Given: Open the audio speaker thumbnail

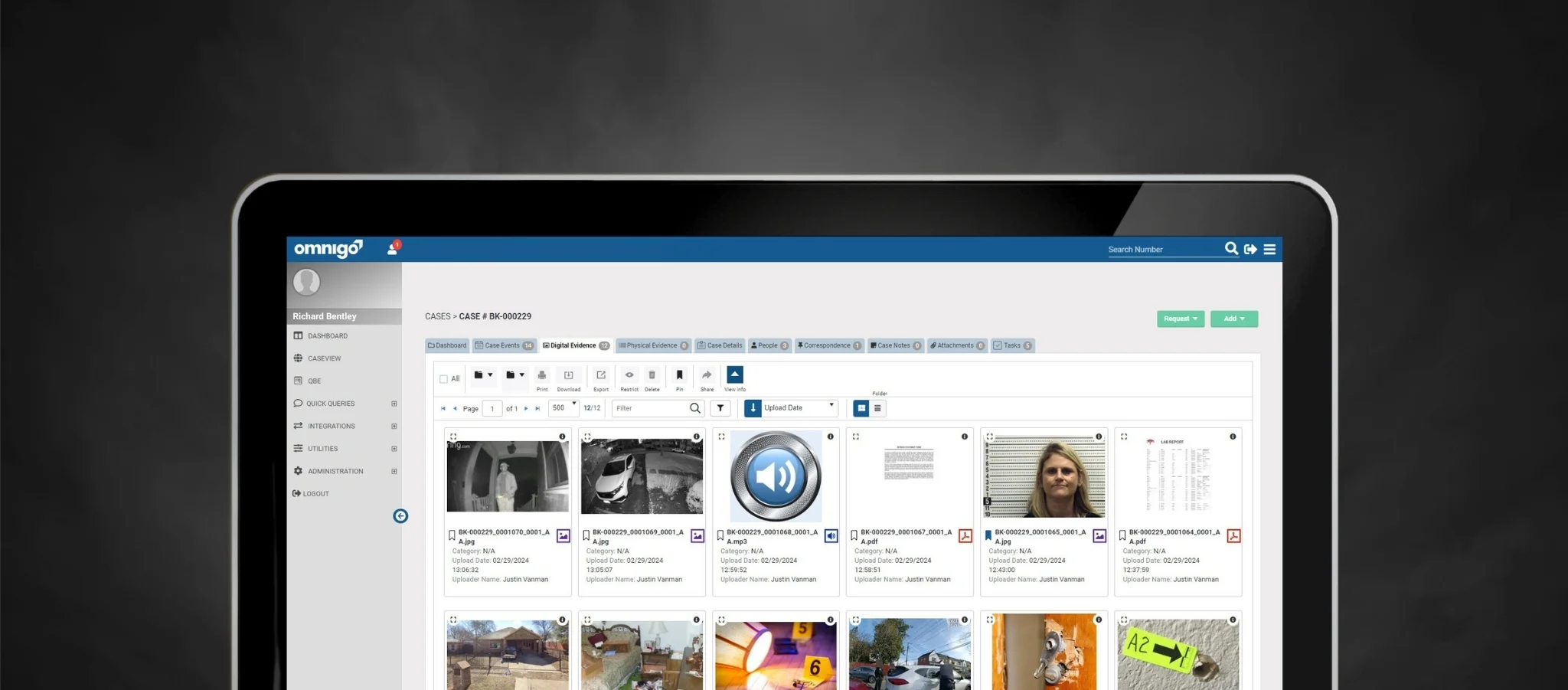Looking at the screenshot, I should [x=776, y=476].
